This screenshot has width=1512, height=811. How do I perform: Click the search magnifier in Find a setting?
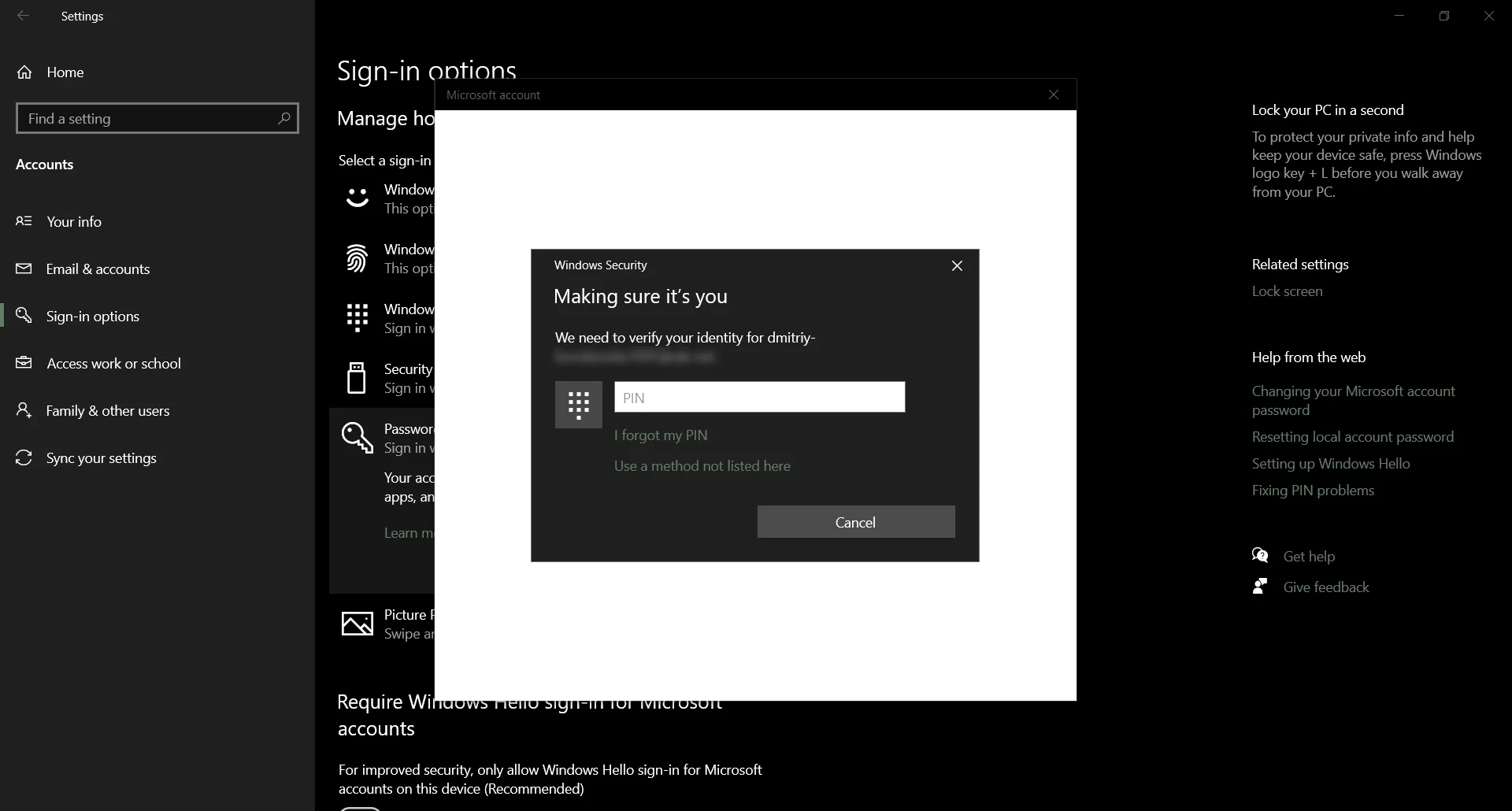284,118
